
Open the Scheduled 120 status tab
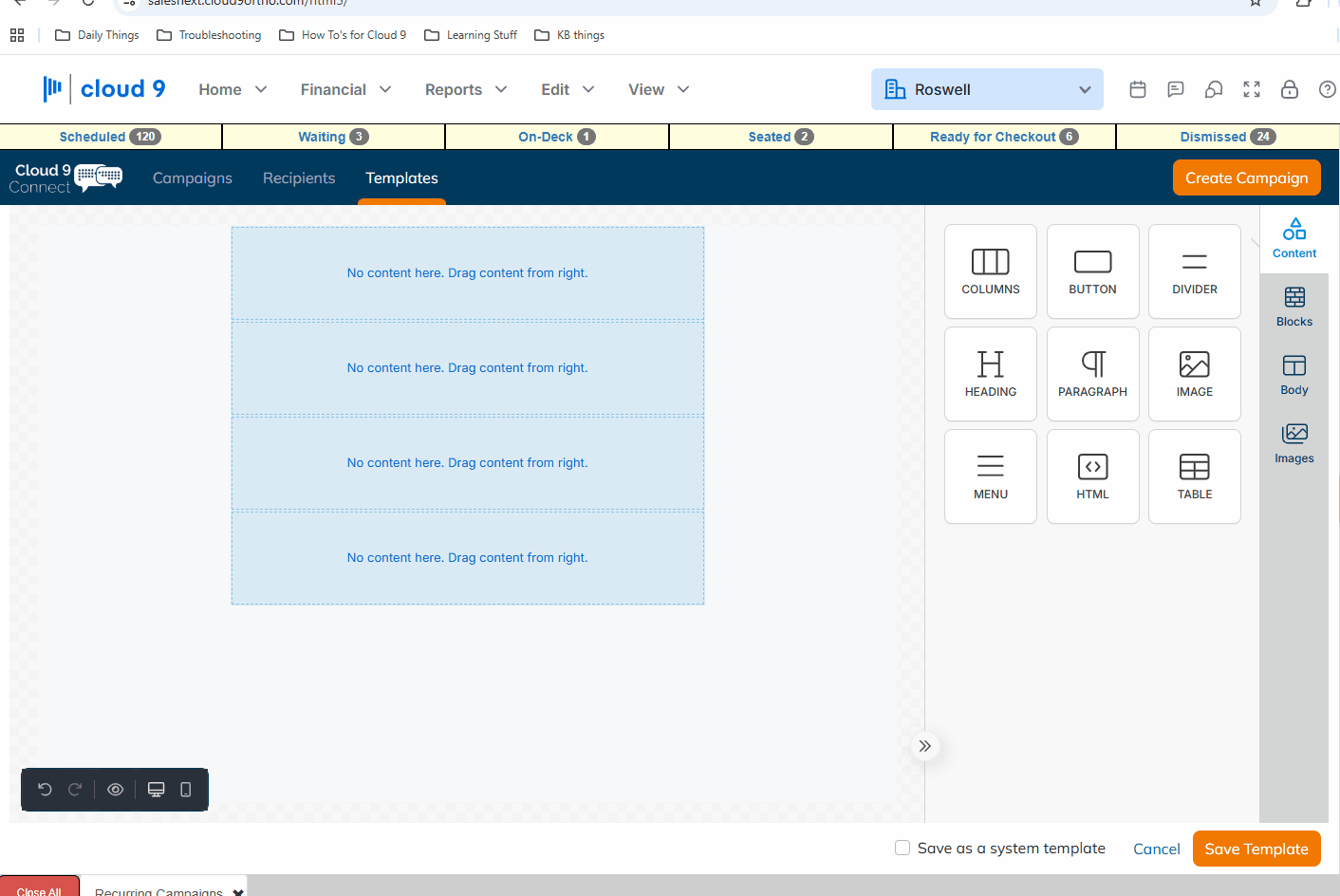pos(111,137)
